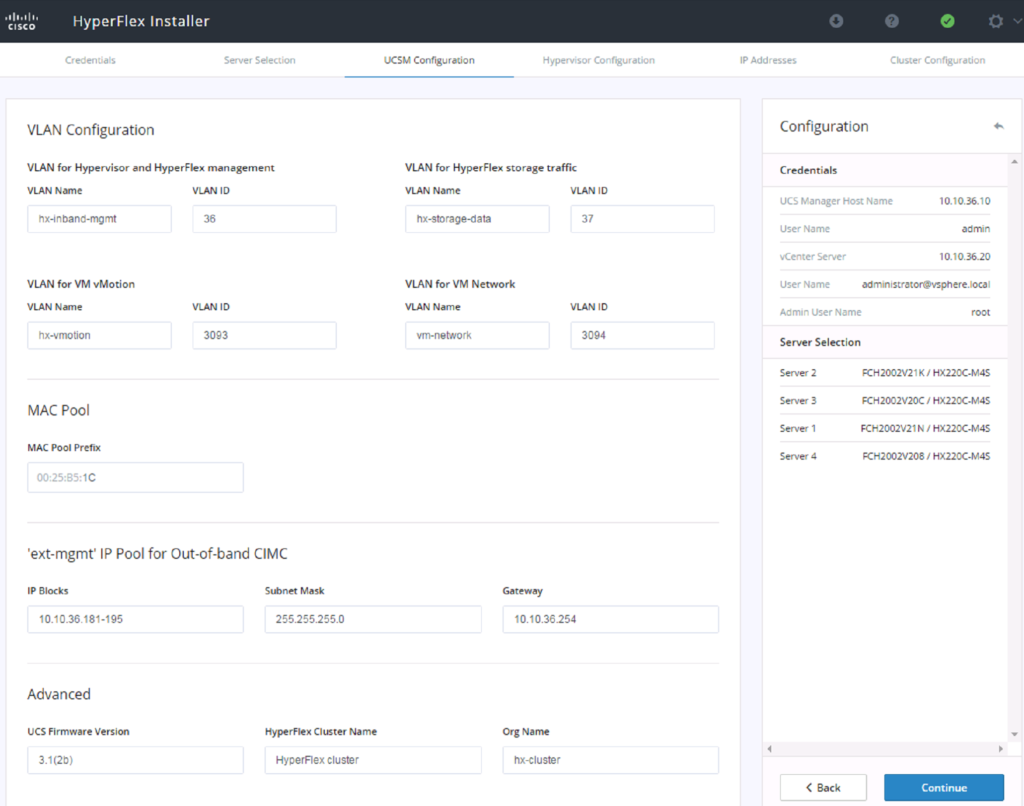Click the Subnet Mask field

373,619
